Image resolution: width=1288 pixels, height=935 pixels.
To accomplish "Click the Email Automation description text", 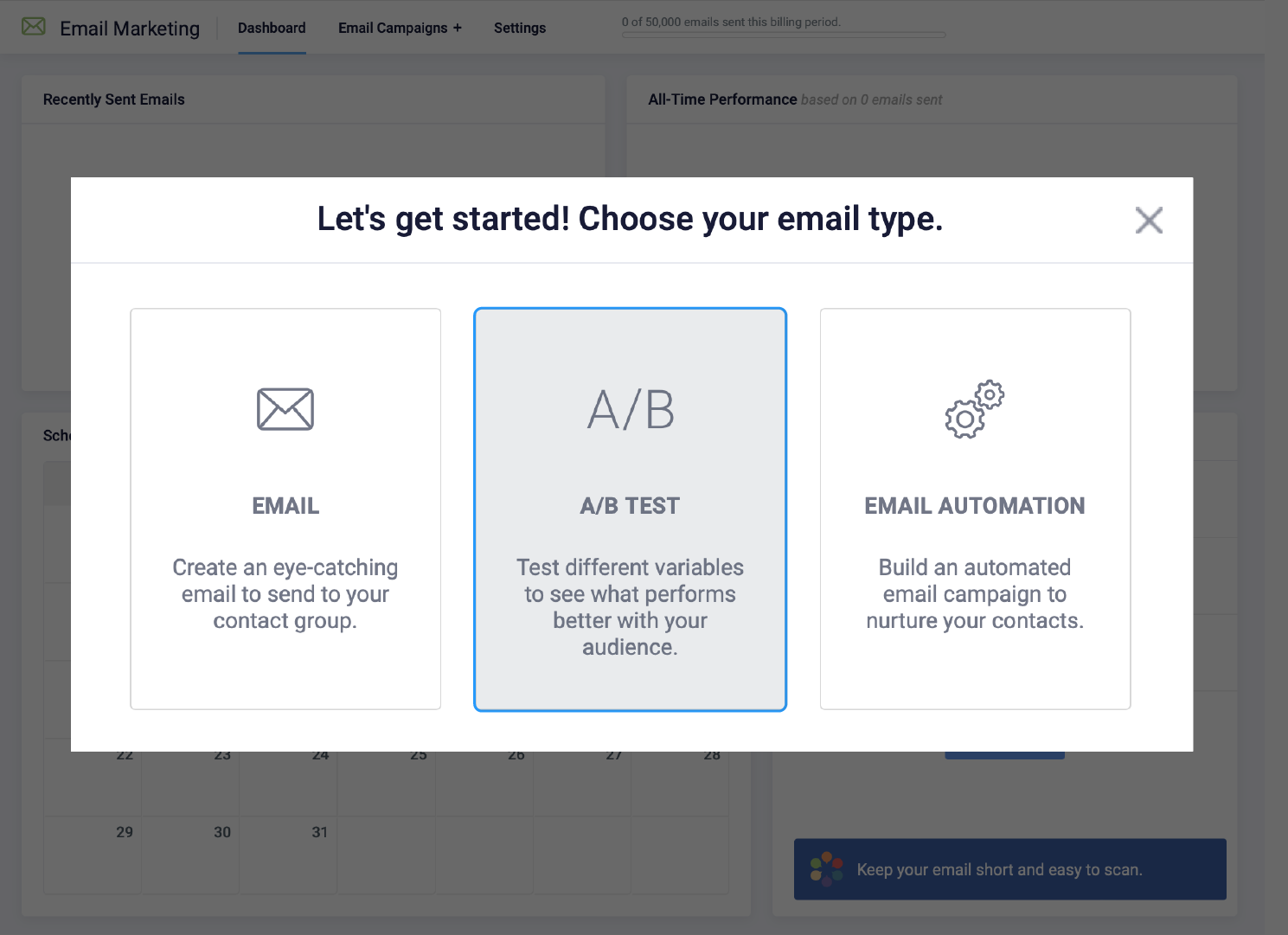I will pyautogui.click(x=975, y=594).
